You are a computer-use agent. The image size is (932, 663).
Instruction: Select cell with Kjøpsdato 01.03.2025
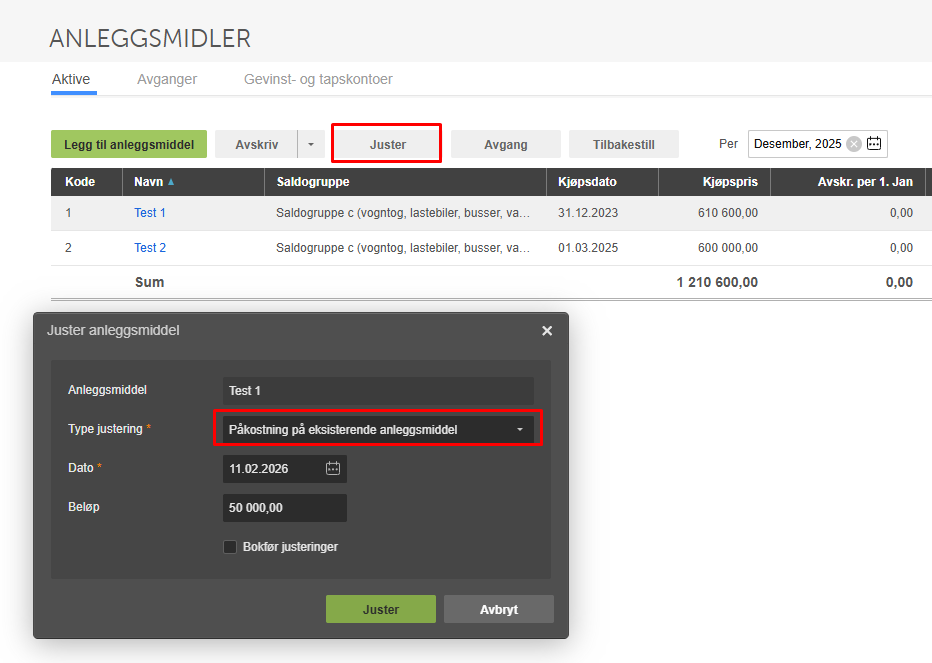click(x=588, y=248)
